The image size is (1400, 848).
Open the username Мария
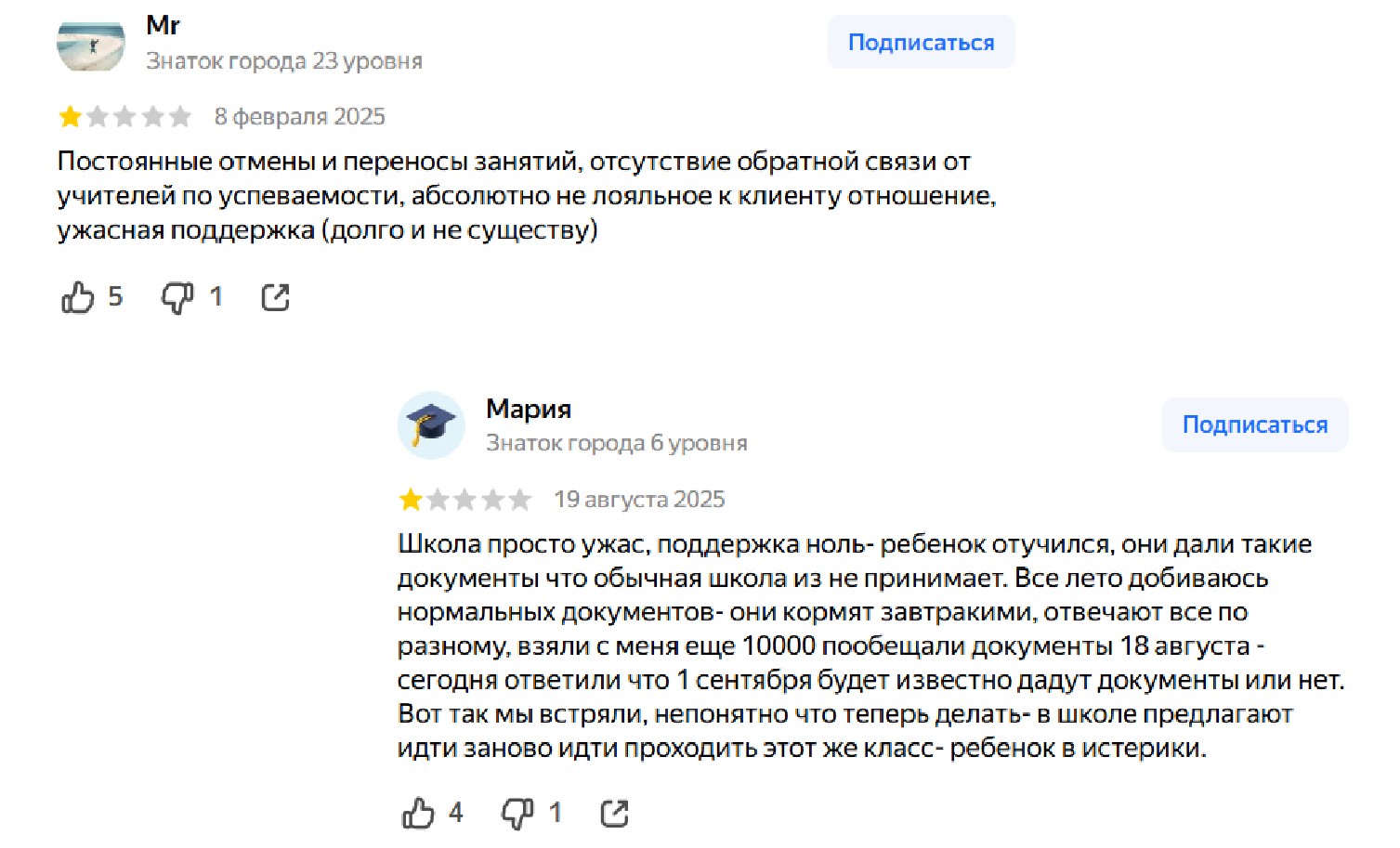(x=528, y=408)
